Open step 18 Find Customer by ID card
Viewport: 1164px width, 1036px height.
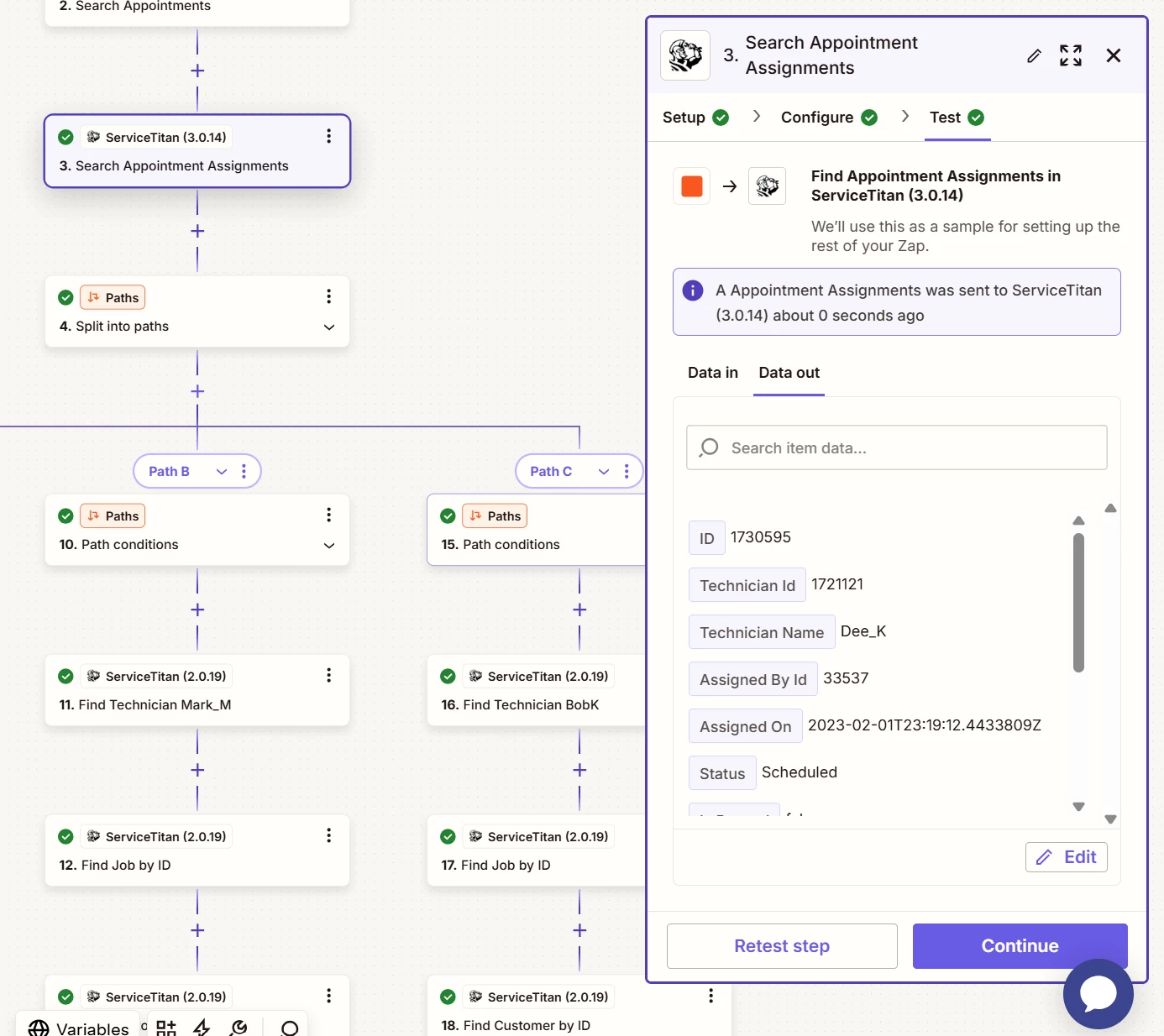579,1006
